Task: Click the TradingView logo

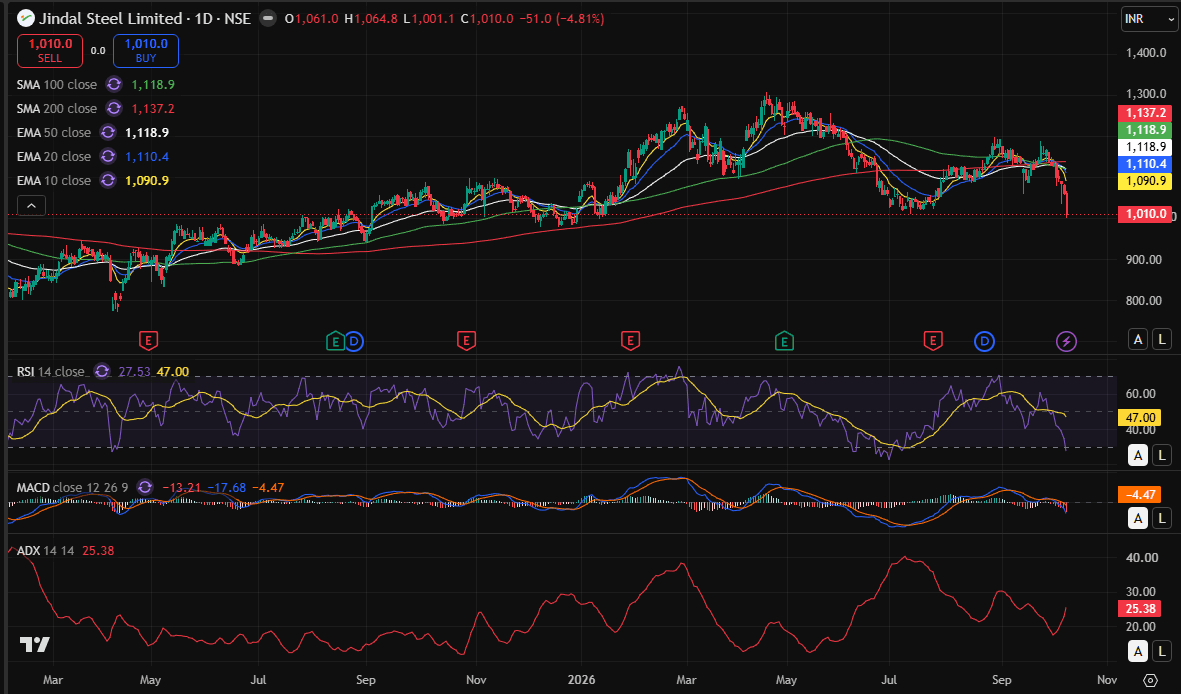Action: 35,644
